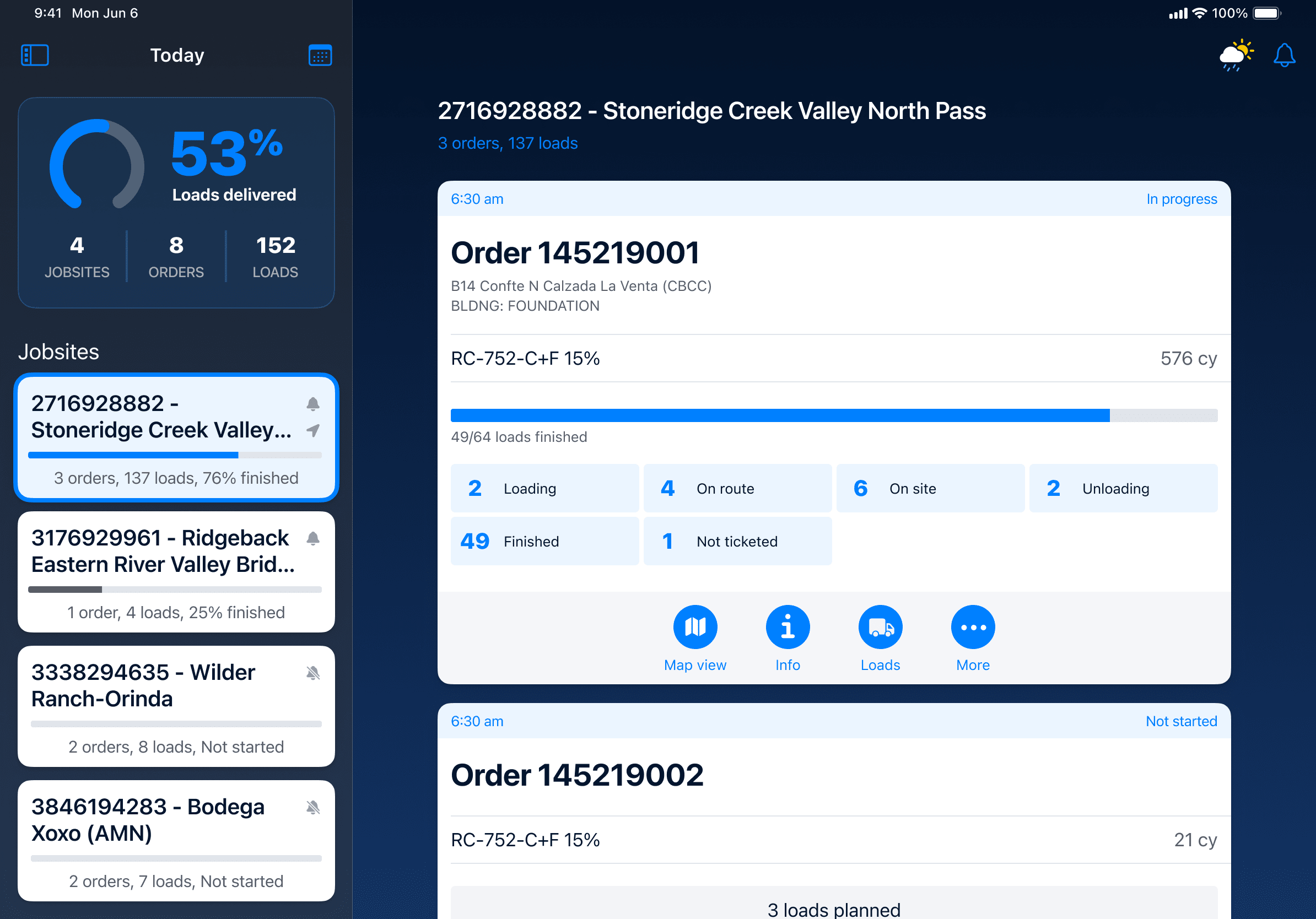Select Wilder Ranch-Orinda jobsite
The height and width of the screenshot is (919, 1316).
(x=176, y=706)
